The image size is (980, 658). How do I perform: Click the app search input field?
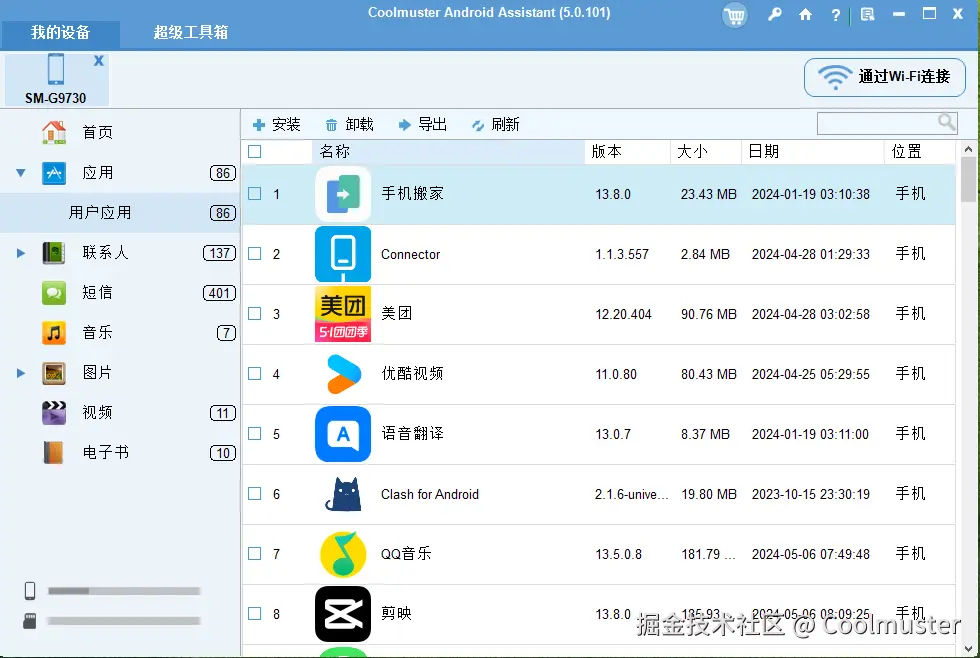pyautogui.click(x=878, y=123)
